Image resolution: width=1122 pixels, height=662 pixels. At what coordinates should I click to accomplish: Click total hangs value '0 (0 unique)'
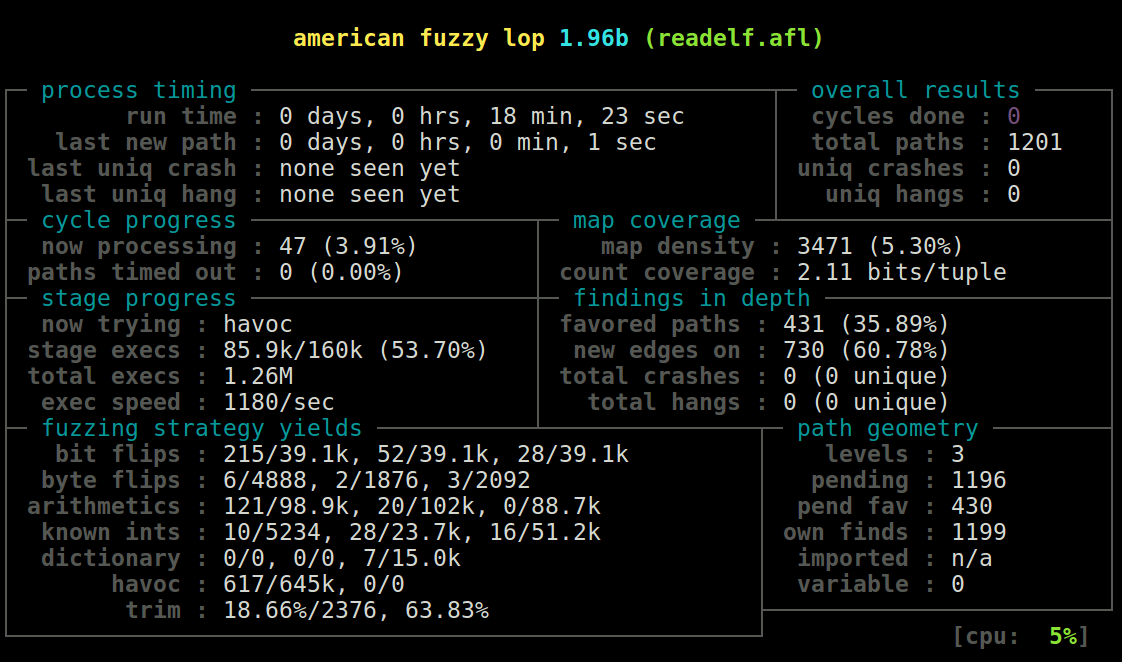click(x=867, y=403)
